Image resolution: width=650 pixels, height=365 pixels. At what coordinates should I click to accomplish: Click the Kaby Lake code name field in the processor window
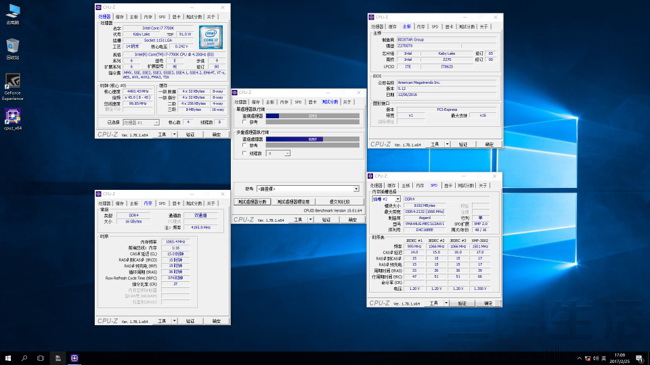pos(142,34)
